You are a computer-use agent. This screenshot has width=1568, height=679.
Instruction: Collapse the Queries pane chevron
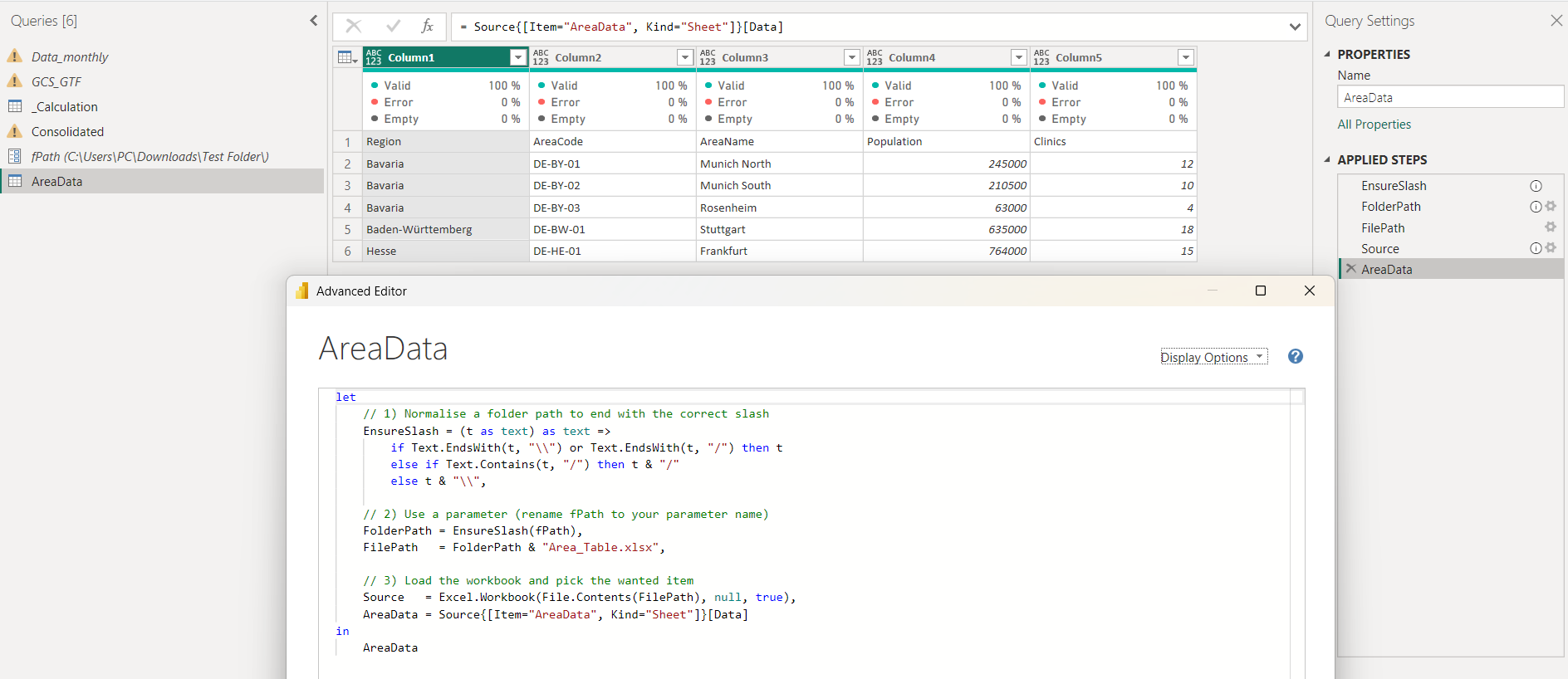click(314, 21)
